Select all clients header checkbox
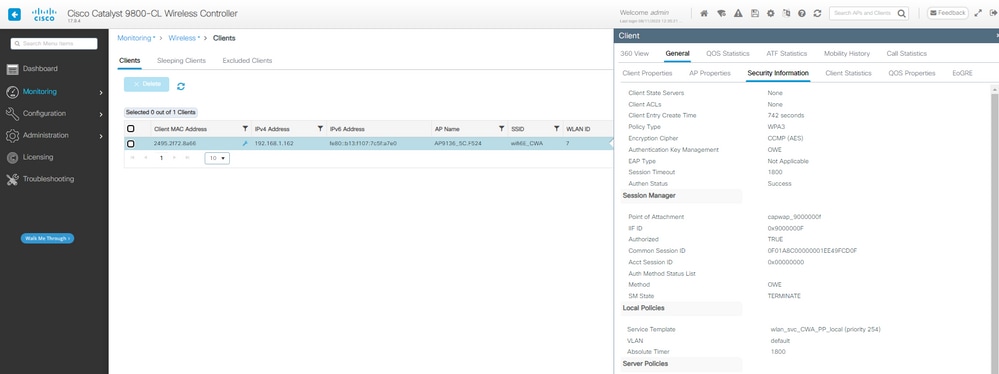 pyautogui.click(x=131, y=129)
